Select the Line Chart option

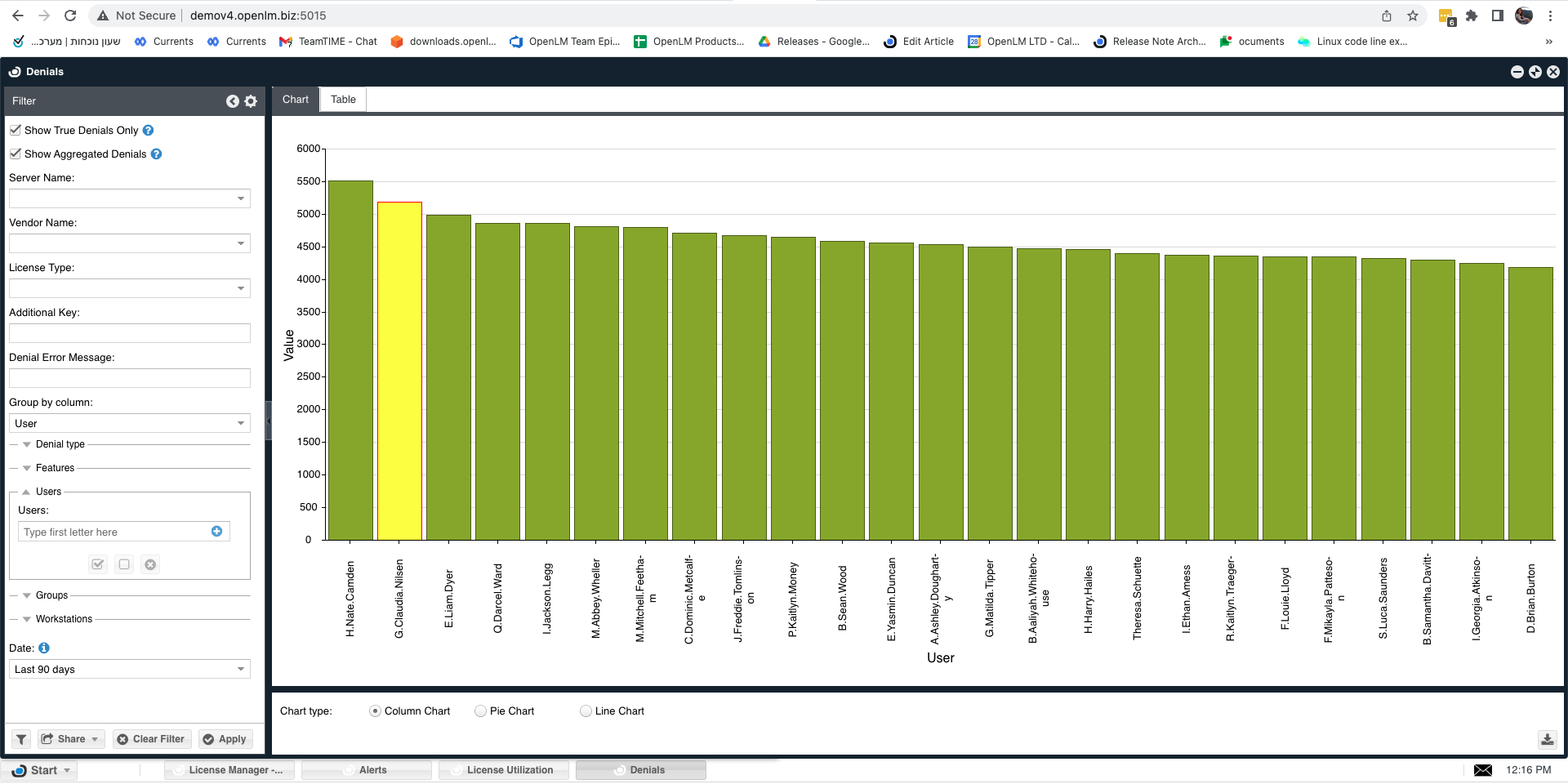[586, 711]
